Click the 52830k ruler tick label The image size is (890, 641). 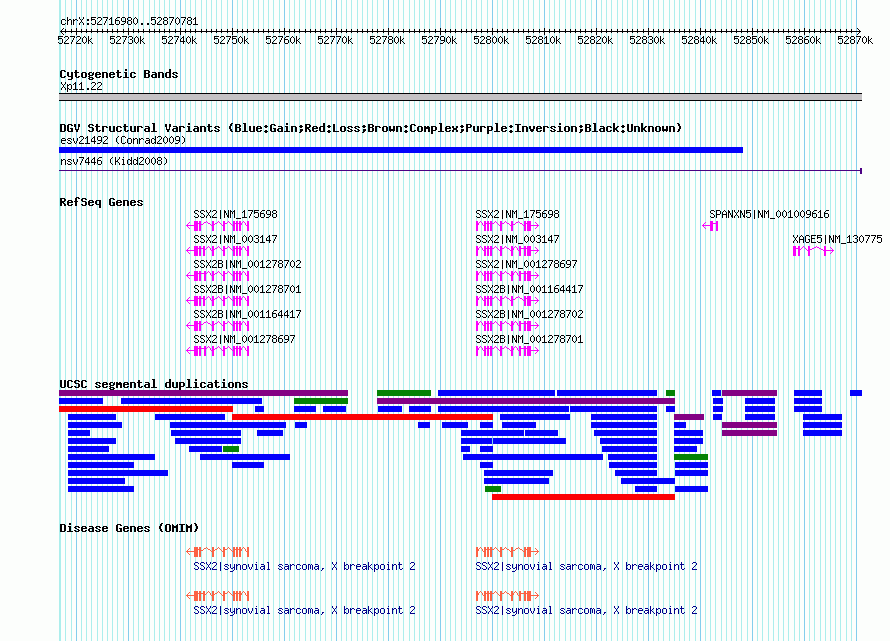point(647,40)
